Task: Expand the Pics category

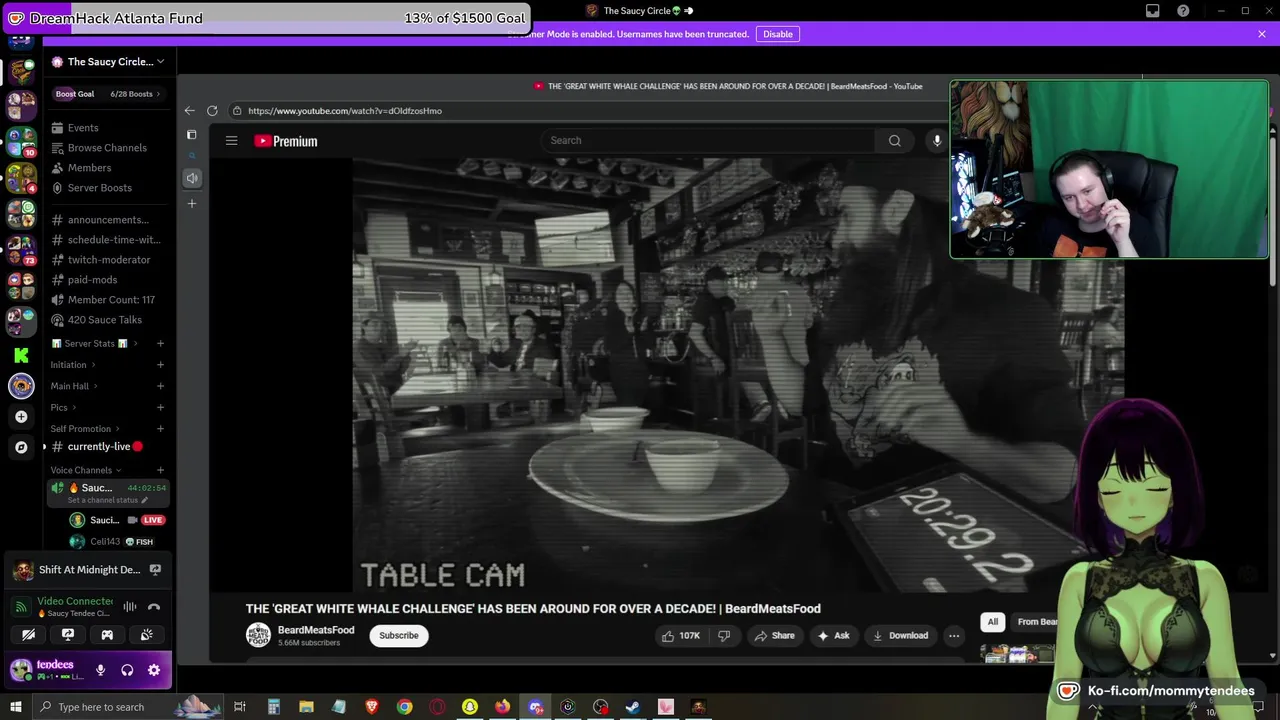Action: click(64, 408)
